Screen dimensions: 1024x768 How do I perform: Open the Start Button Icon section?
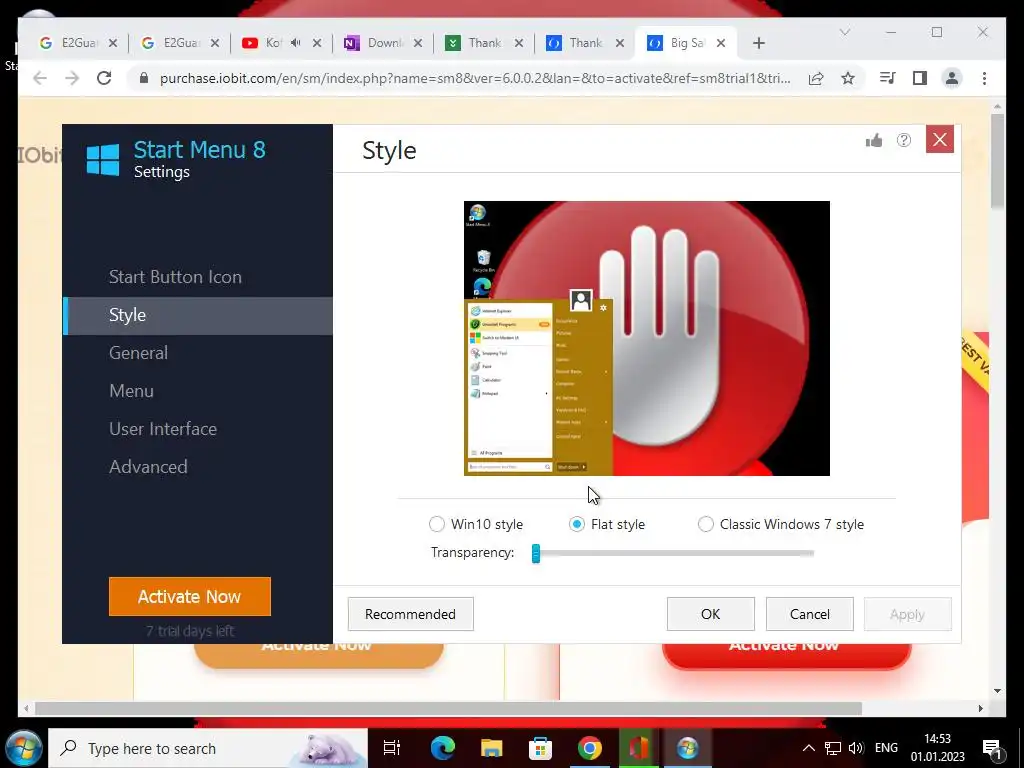(x=175, y=277)
